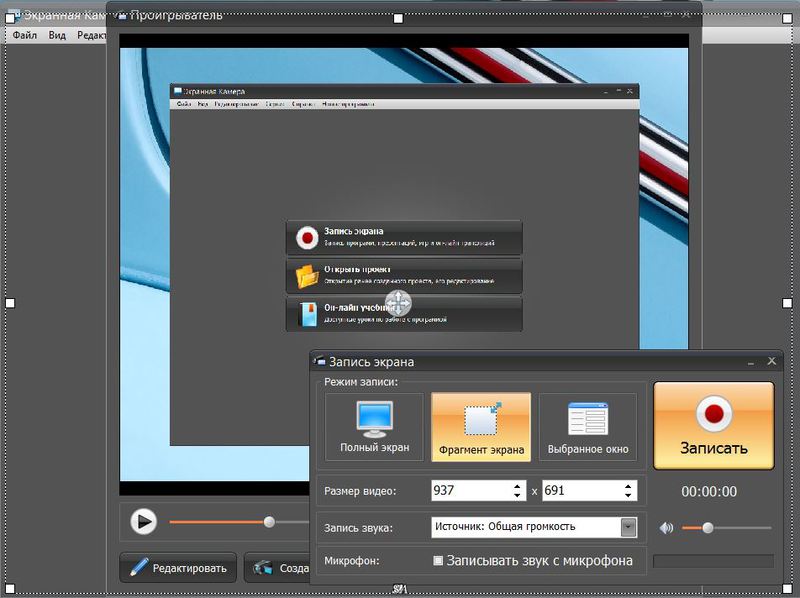Click the Редактировать pencil button

pyautogui.click(x=178, y=568)
